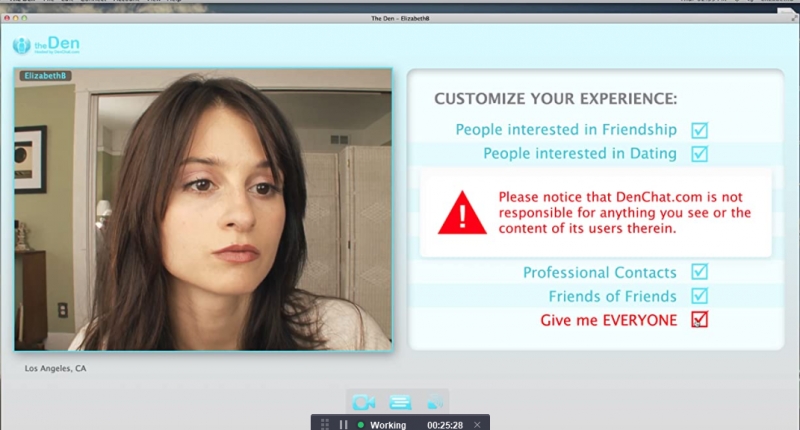This screenshot has height=430, width=800.
Task: Uncheck People interested in Dating
Action: click(x=699, y=154)
